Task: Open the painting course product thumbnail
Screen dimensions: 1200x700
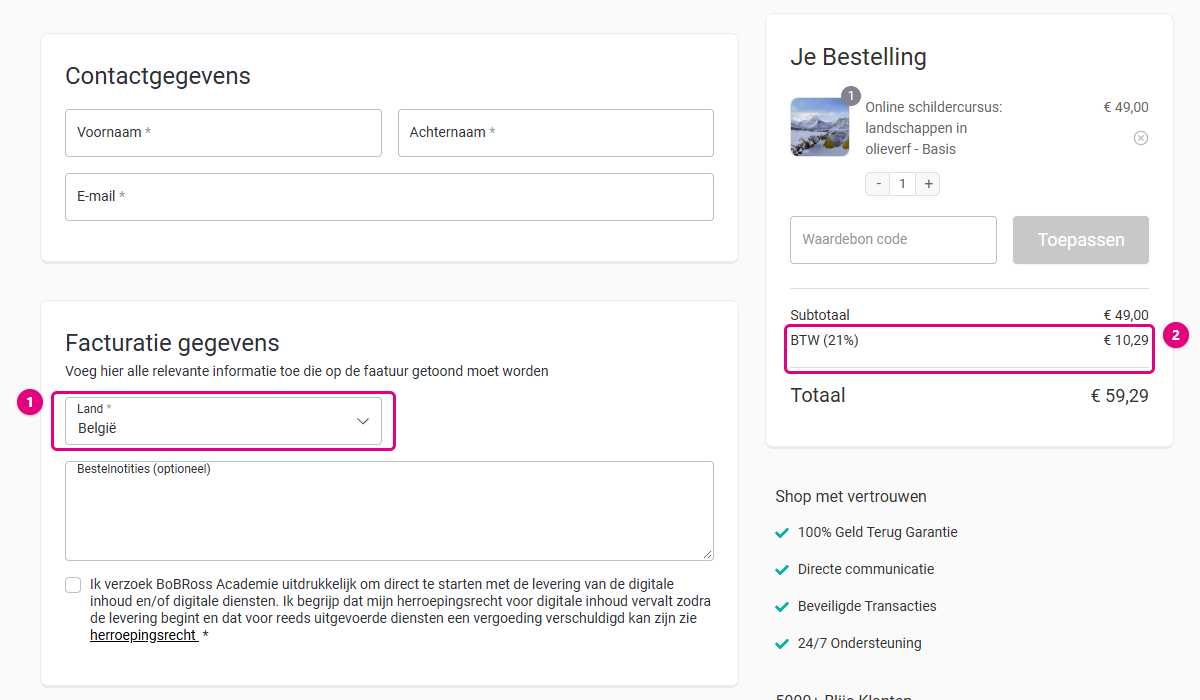Action: point(820,127)
